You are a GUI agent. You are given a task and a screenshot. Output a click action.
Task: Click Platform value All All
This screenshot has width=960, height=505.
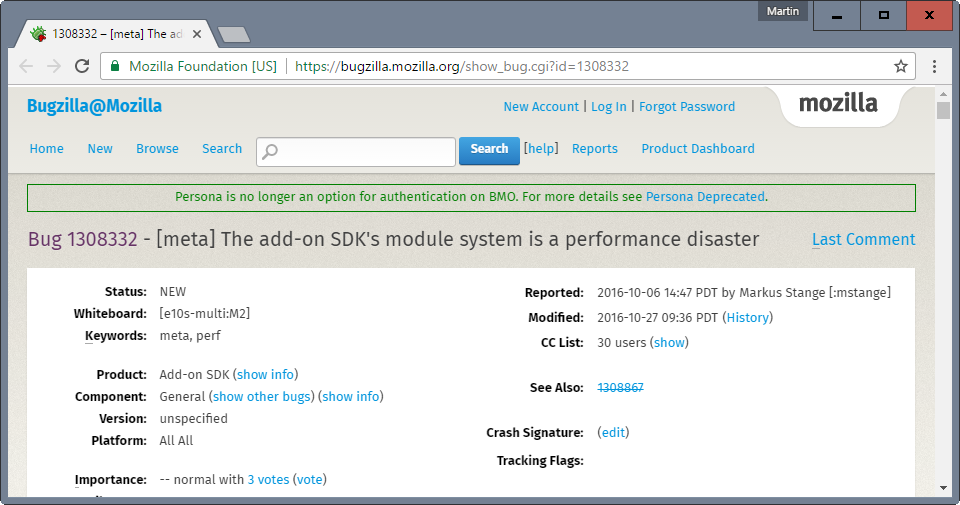(x=176, y=441)
